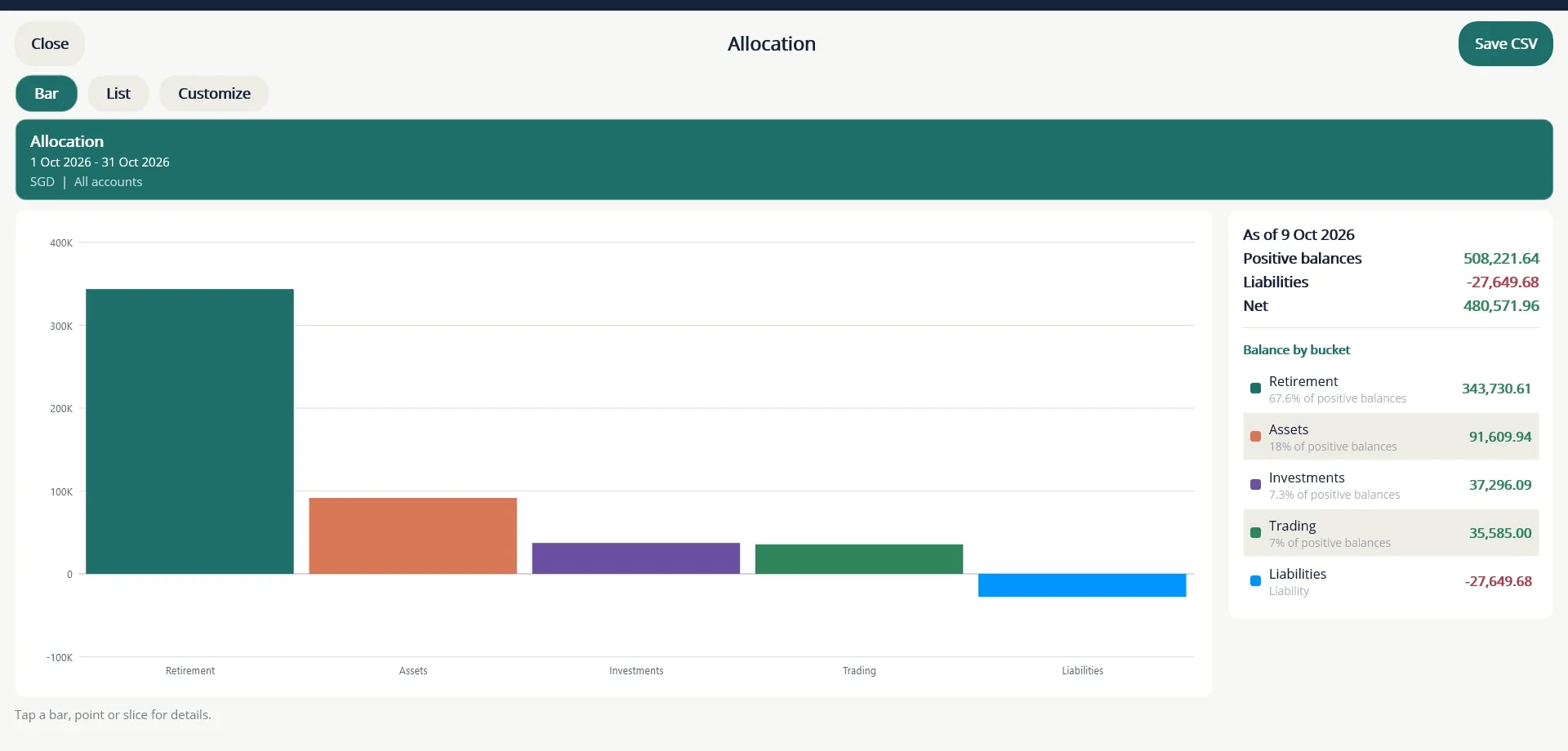Viewport: 1568px width, 751px height.
Task: Switch to the List tab
Action: [x=118, y=94]
